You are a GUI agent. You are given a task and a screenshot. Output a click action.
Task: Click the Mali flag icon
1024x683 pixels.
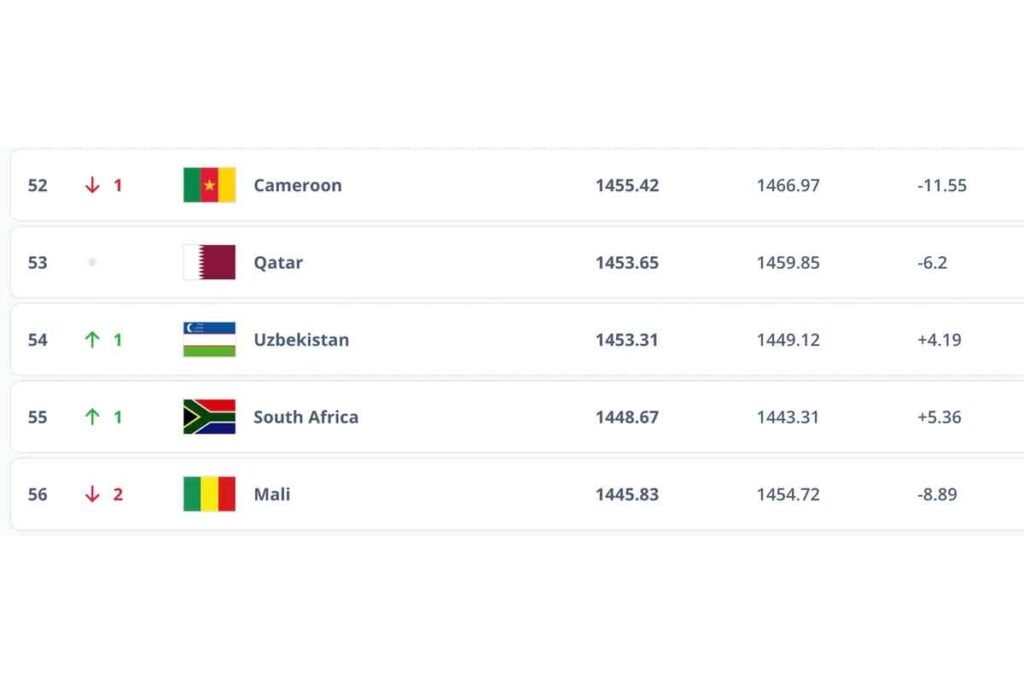click(x=209, y=494)
